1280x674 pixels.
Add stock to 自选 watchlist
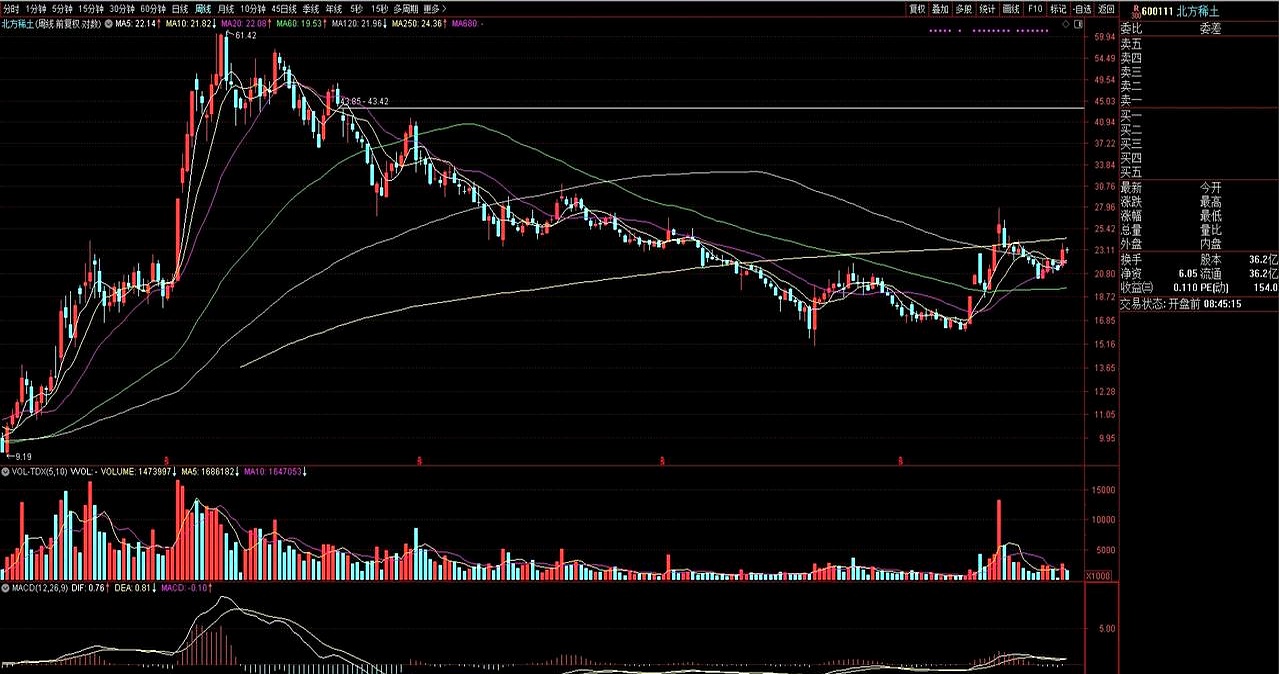[x=1082, y=8]
